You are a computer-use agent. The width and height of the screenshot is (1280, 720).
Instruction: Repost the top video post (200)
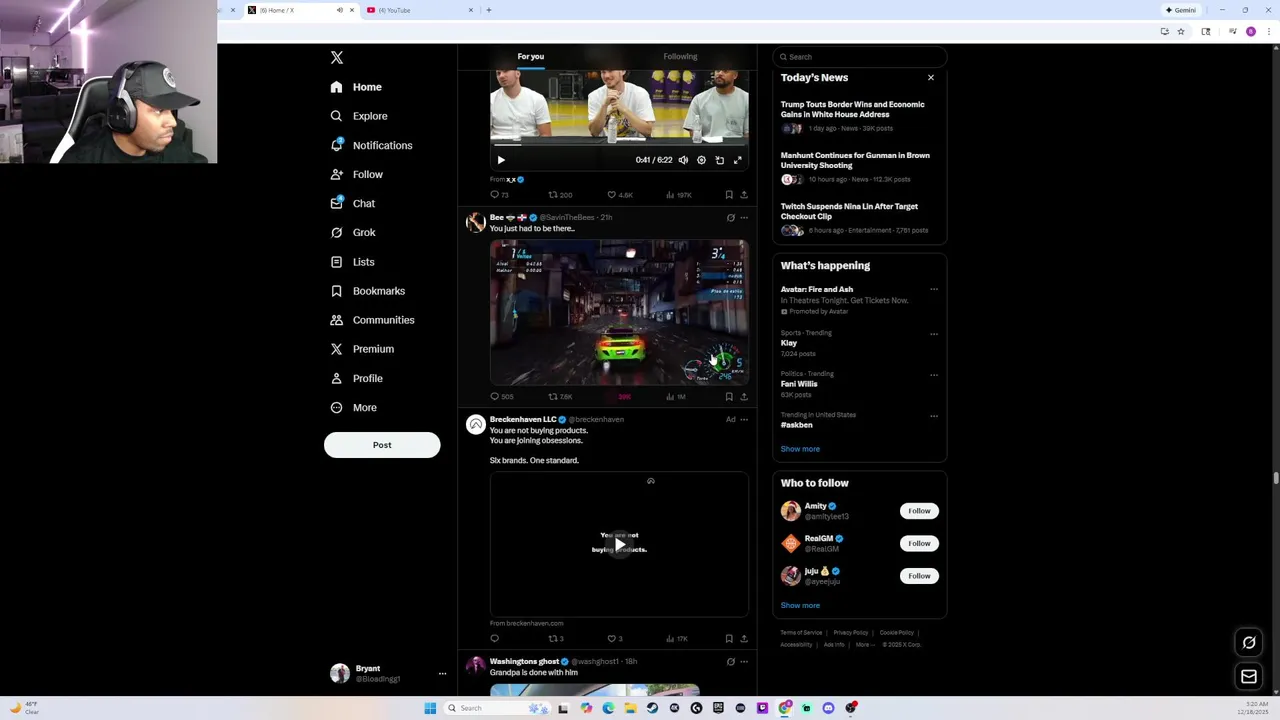(560, 195)
